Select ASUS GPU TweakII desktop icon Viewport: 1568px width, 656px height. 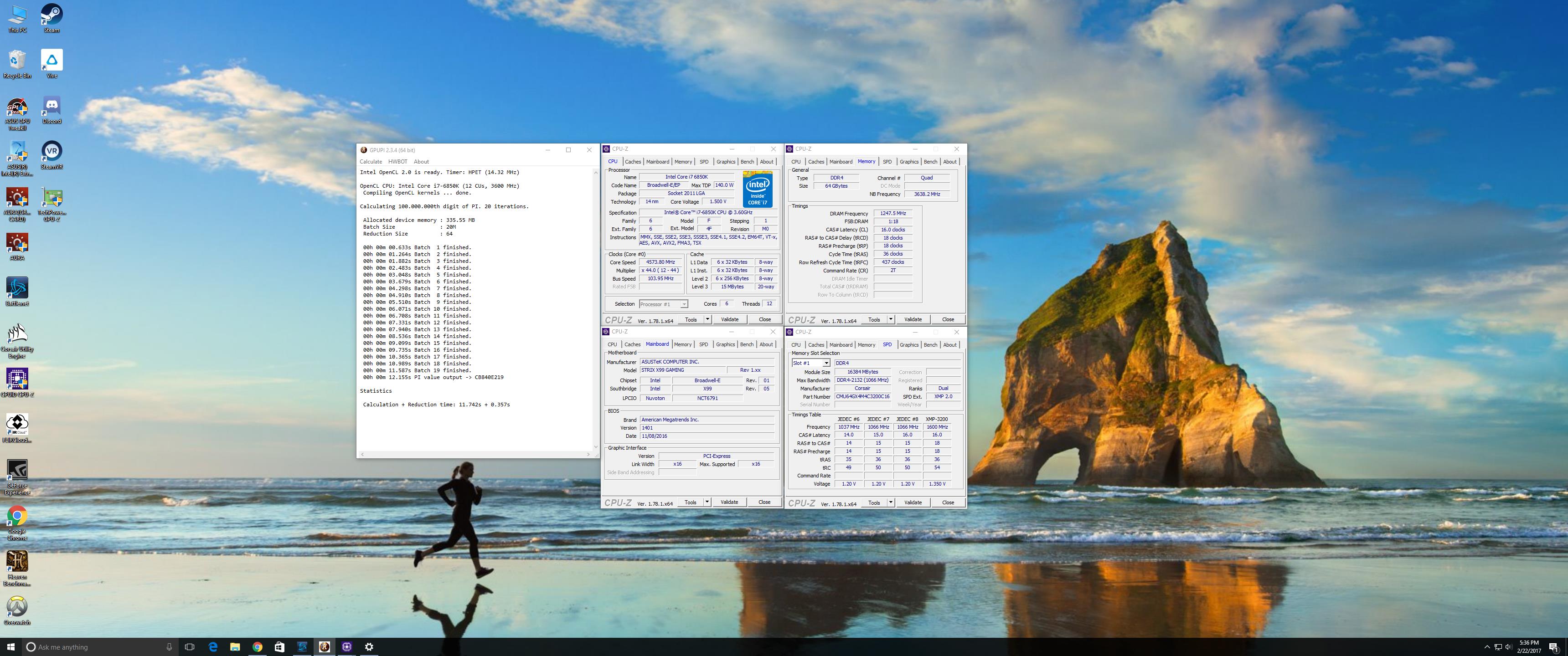click(17, 114)
